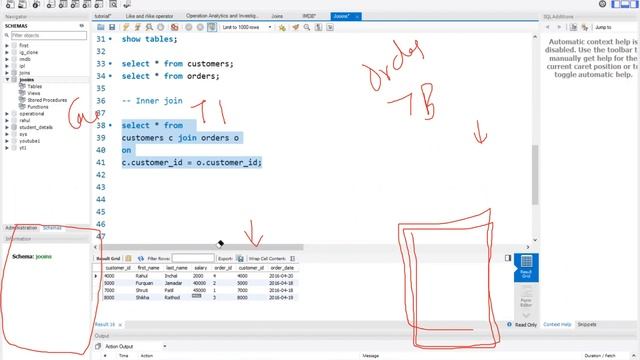Export the recordset with the Export icon
This screenshot has height=360, width=640.
pos(240,258)
